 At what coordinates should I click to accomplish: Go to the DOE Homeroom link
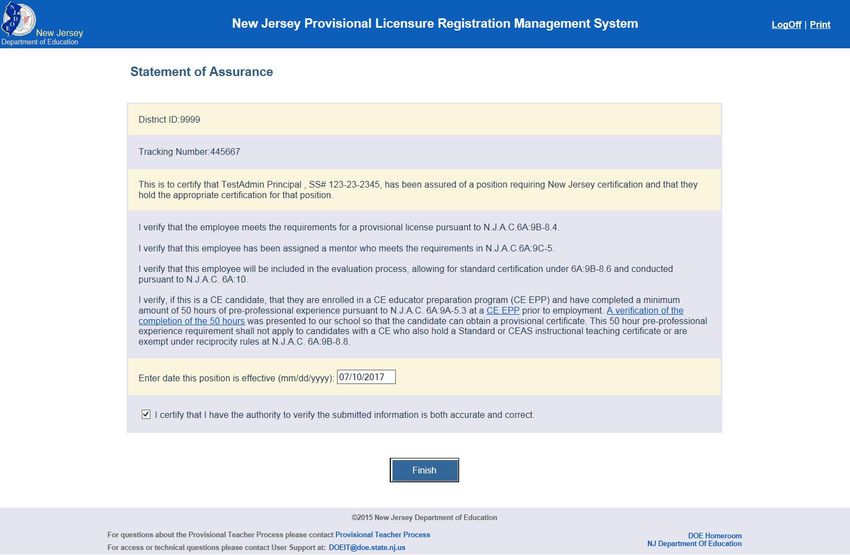pos(715,536)
